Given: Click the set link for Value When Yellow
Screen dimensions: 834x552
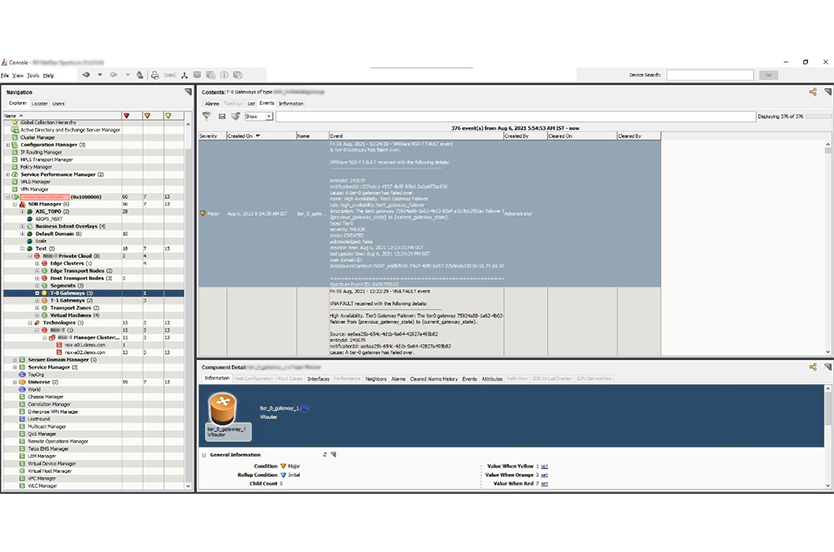Looking at the screenshot, I should pos(544,466).
